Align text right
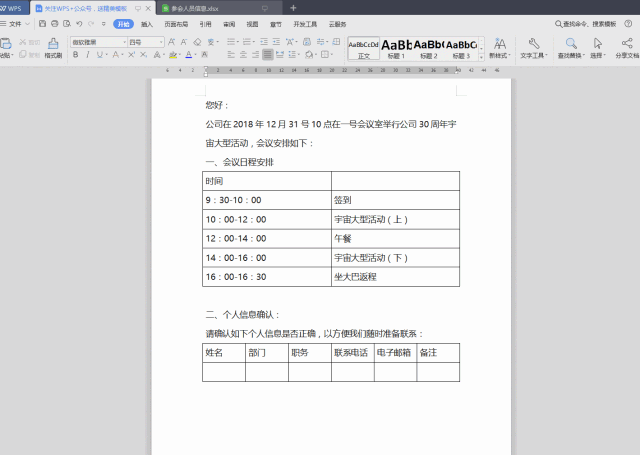Image resolution: width=640 pixels, height=455 pixels. tap(256, 55)
